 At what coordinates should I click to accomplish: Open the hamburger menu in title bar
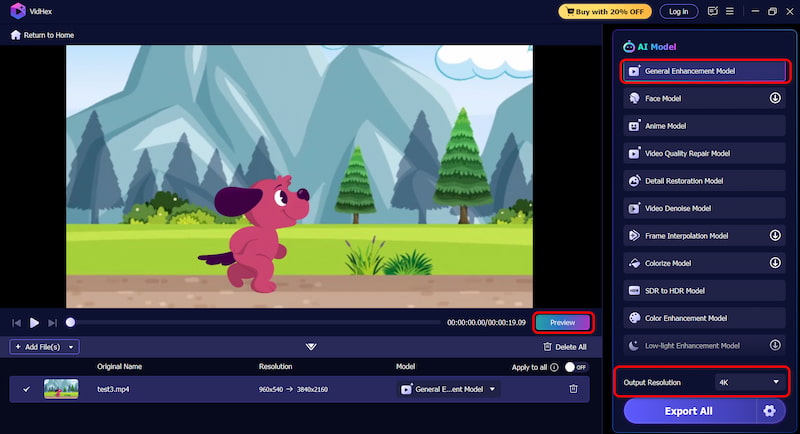point(730,12)
